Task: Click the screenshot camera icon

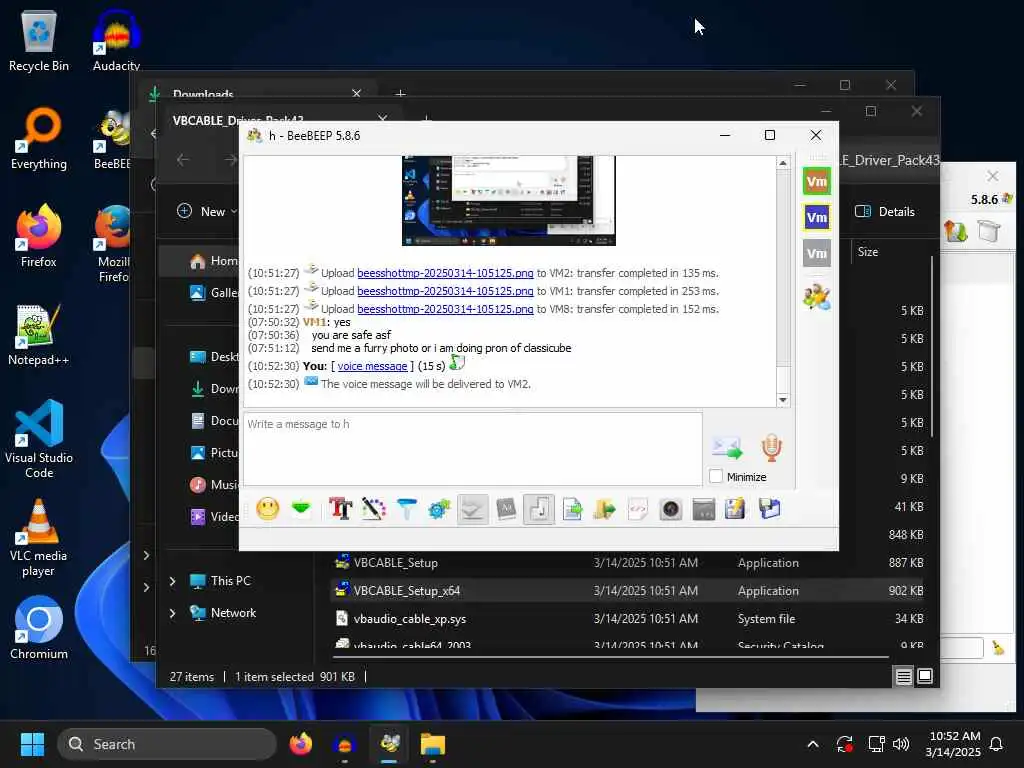Action: [671, 509]
